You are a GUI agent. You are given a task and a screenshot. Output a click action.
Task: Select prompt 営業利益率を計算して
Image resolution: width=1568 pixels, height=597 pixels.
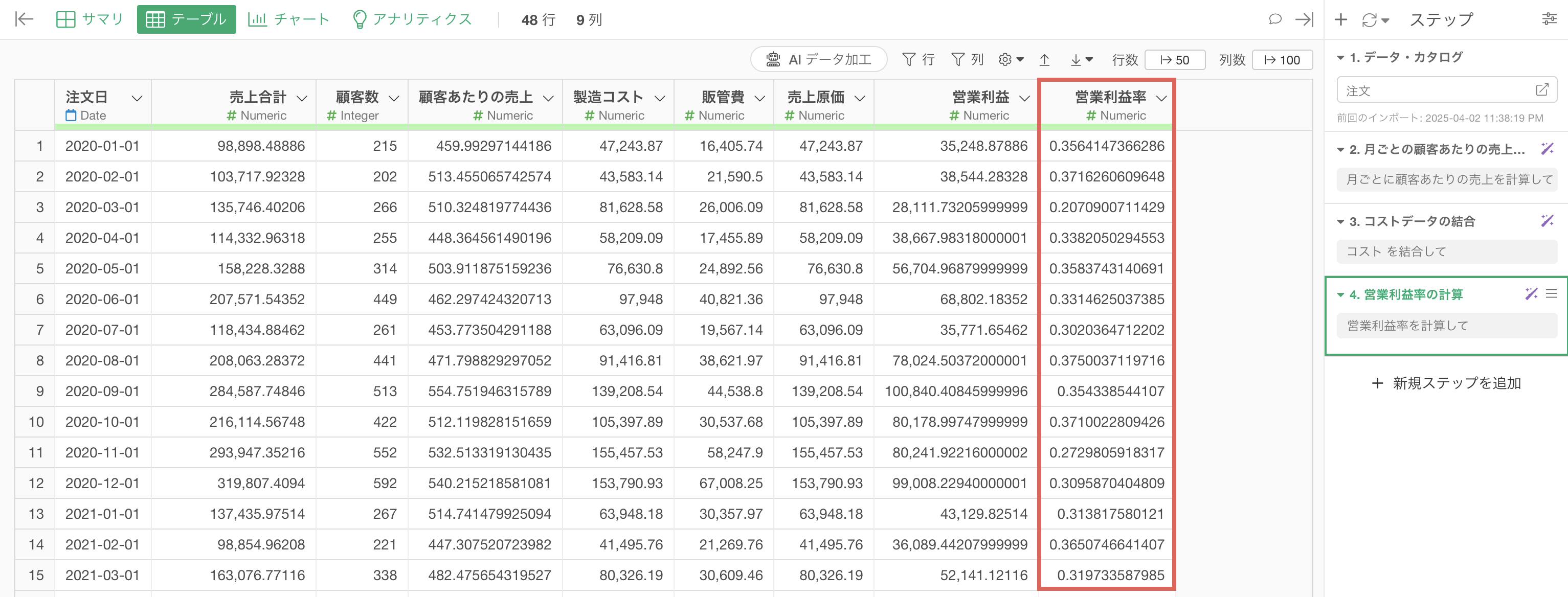click(x=1446, y=326)
